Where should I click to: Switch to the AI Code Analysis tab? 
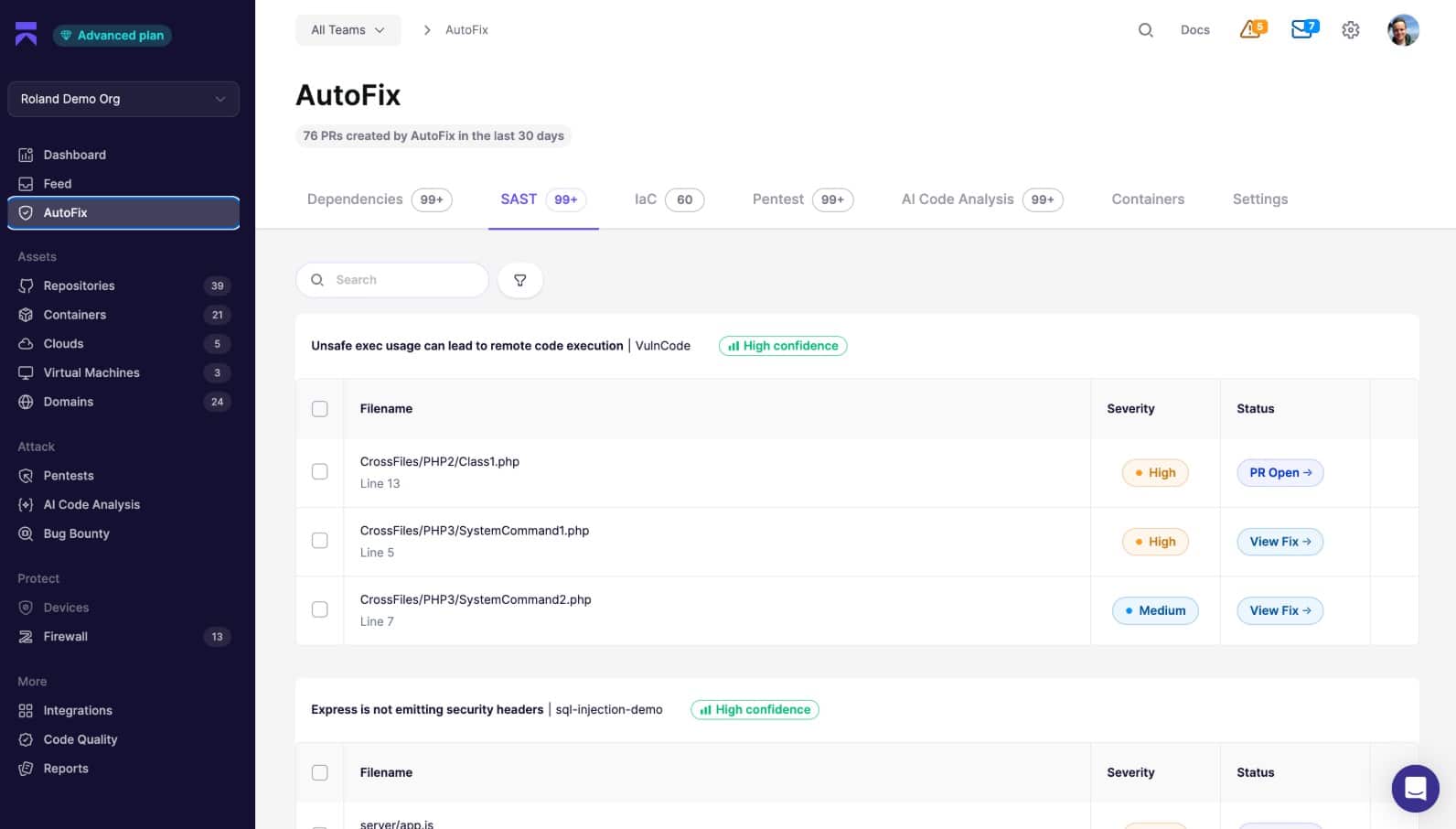(x=982, y=199)
